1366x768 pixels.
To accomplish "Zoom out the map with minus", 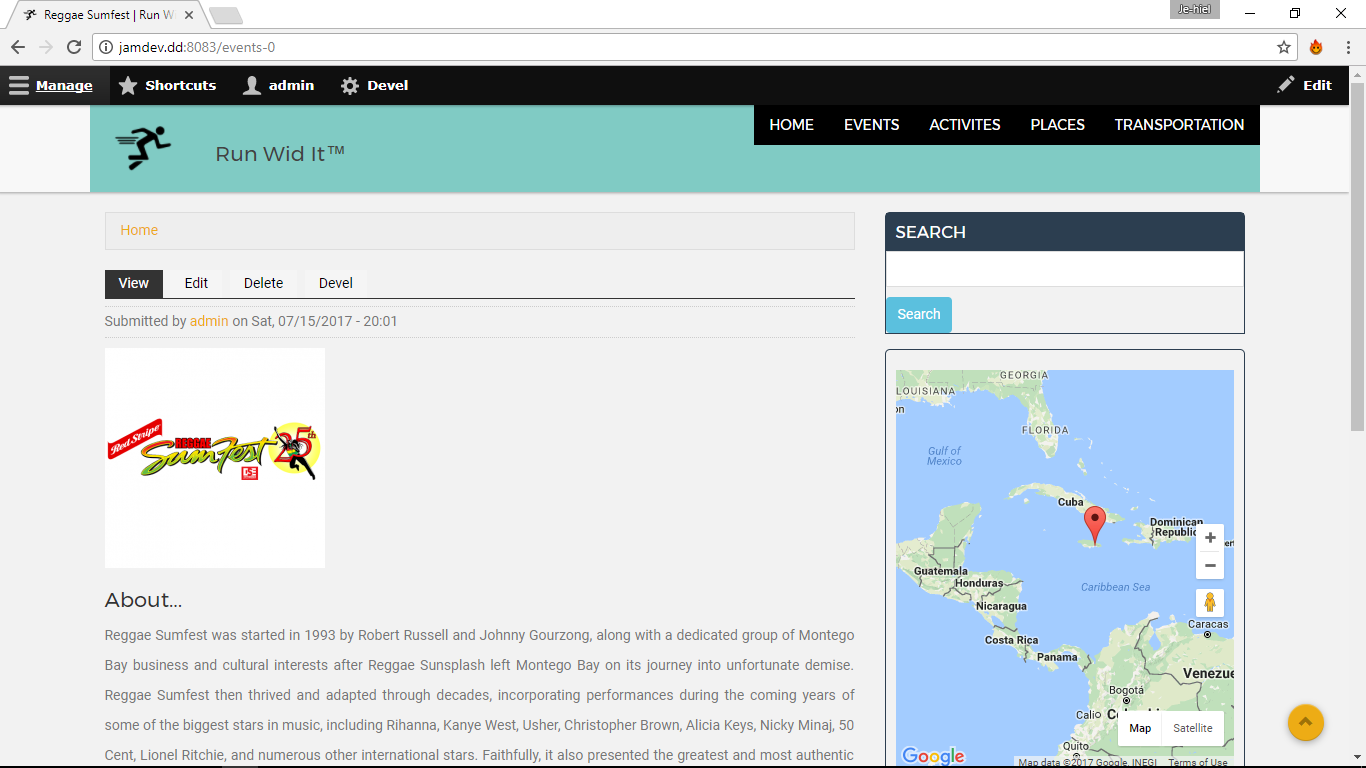I will 1210,565.
